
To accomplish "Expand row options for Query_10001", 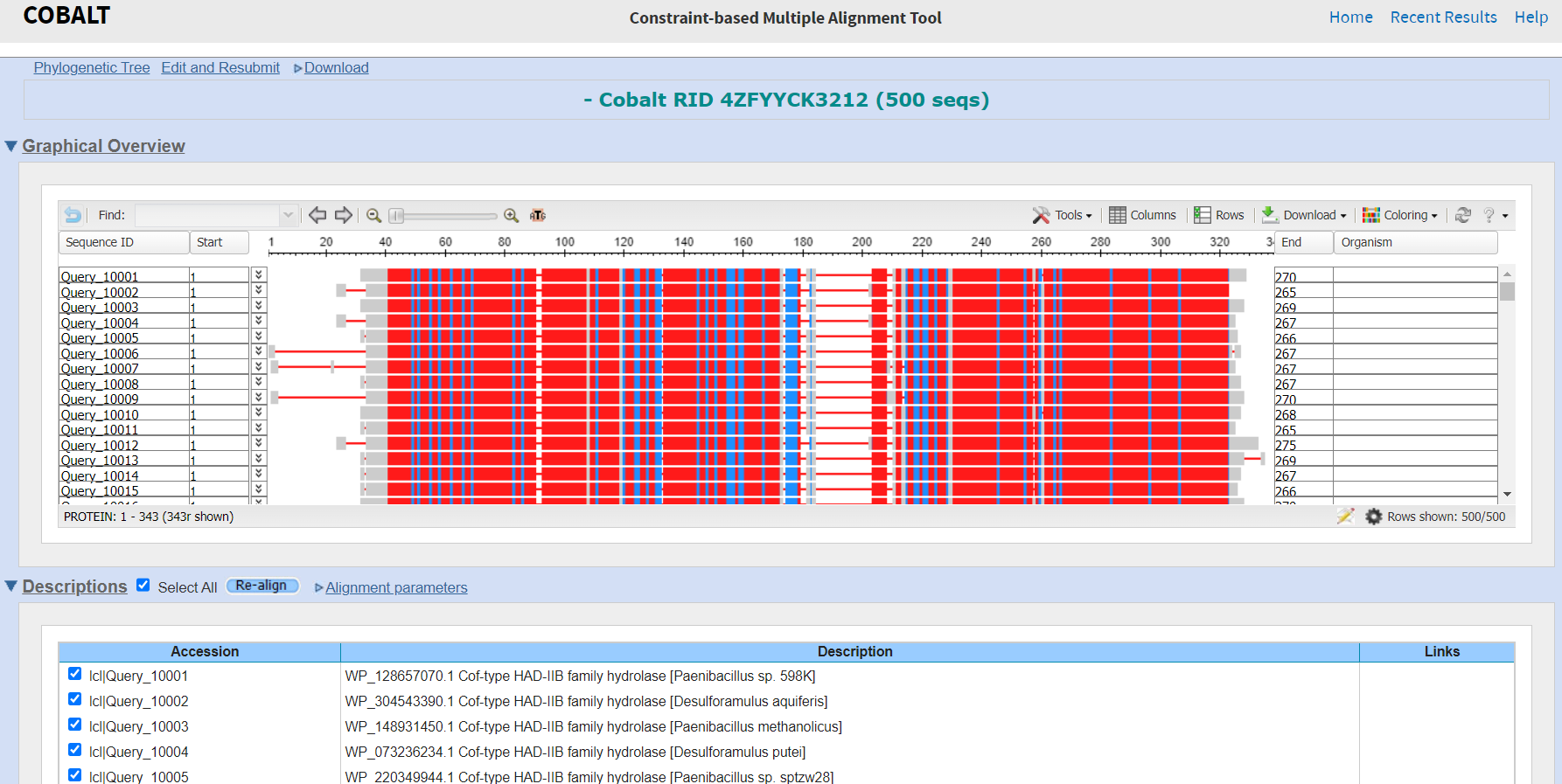I will pyautogui.click(x=259, y=274).
